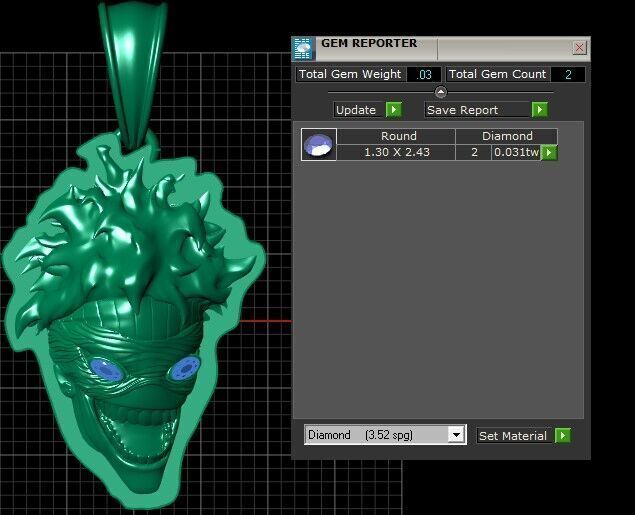The height and width of the screenshot is (515, 635).
Task: Select the round gem thumbnail
Action: pyautogui.click(x=319, y=145)
